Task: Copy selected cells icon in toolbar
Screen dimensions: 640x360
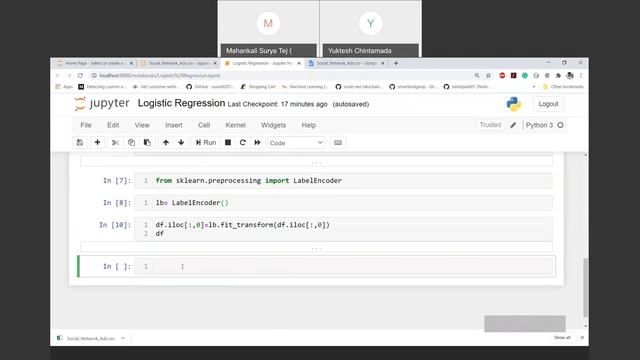Action: (x=131, y=142)
